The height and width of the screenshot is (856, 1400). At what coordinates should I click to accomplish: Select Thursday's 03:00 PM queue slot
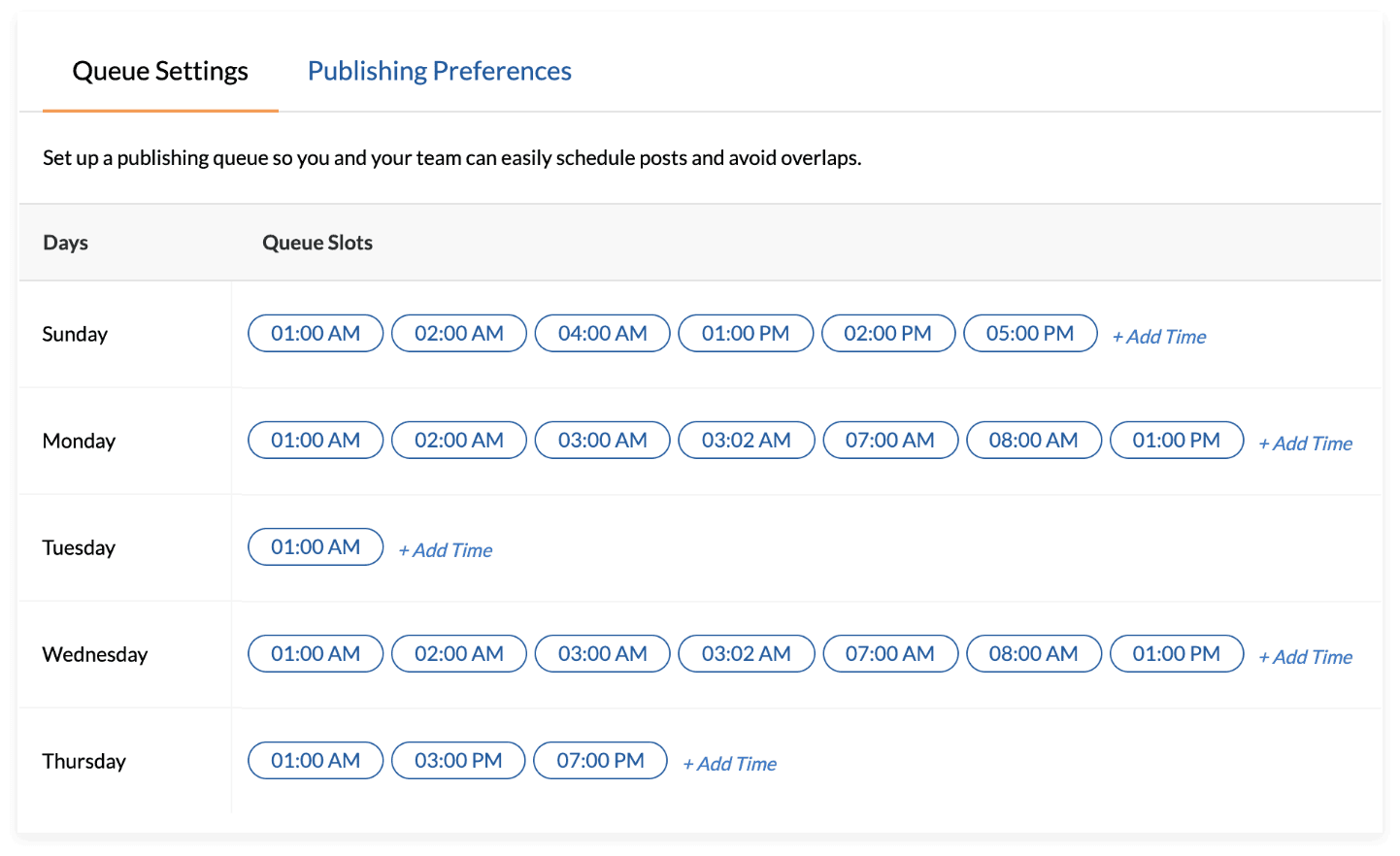[x=458, y=760]
